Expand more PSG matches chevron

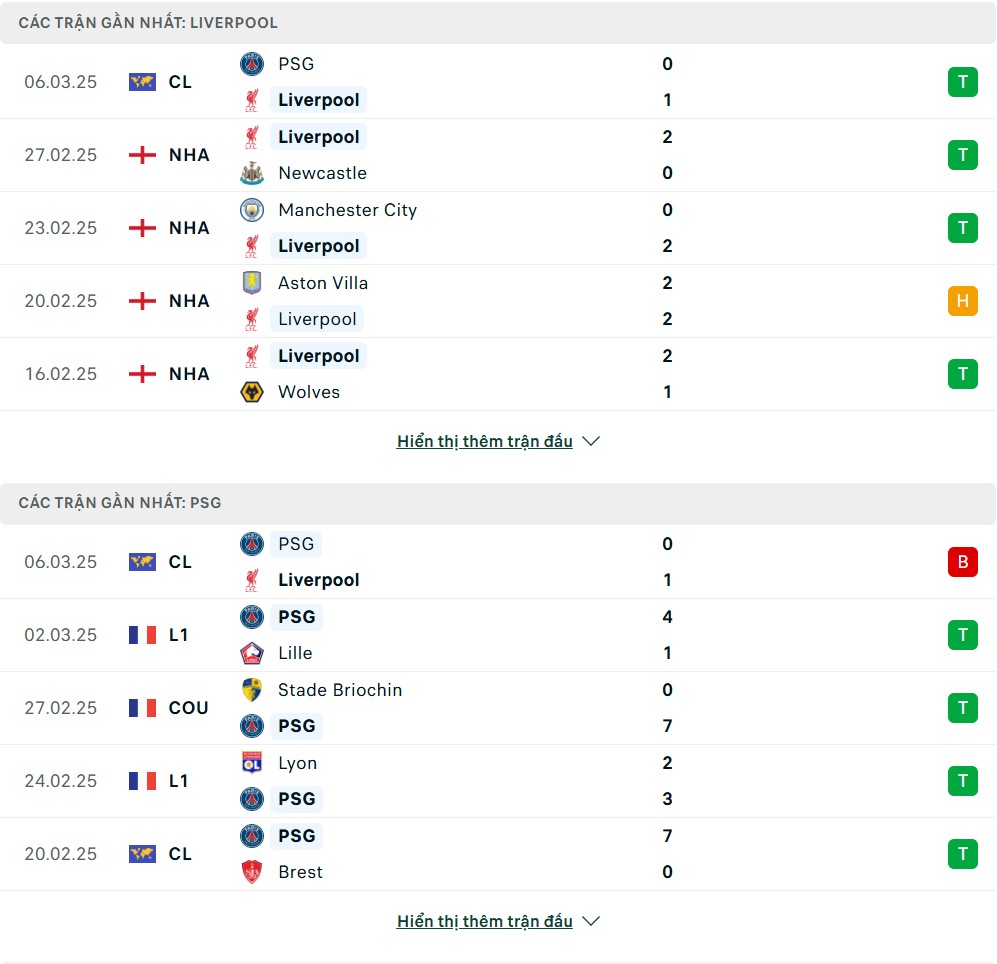pos(591,921)
